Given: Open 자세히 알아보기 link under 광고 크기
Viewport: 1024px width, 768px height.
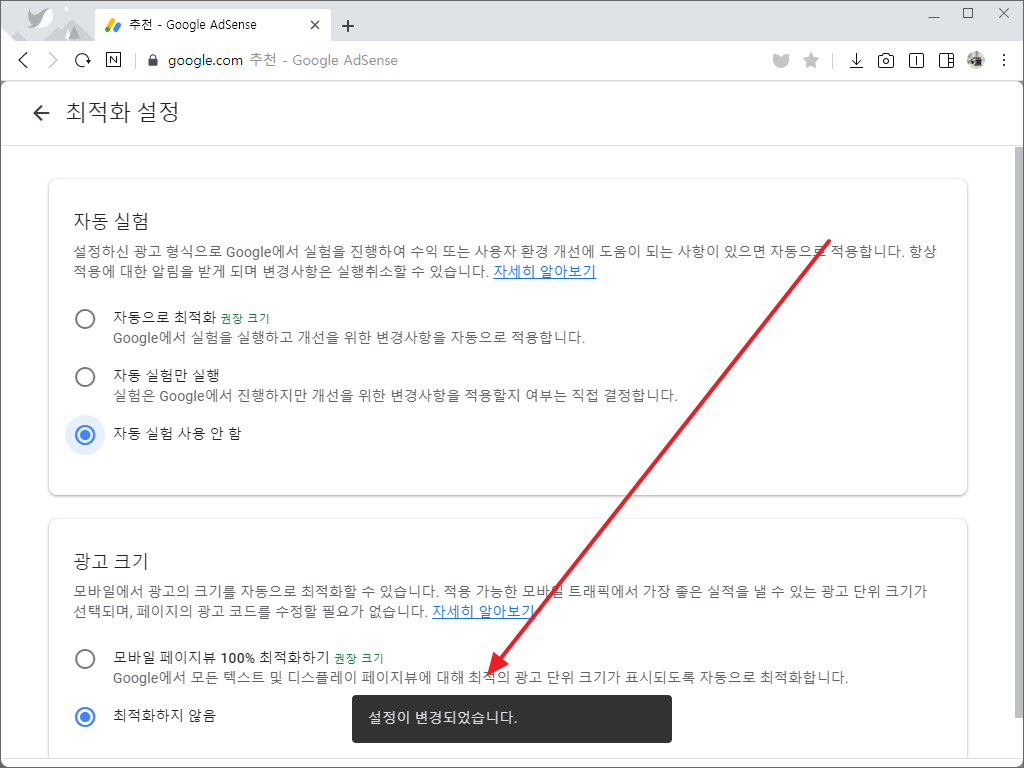Looking at the screenshot, I should pyautogui.click(x=483, y=612).
